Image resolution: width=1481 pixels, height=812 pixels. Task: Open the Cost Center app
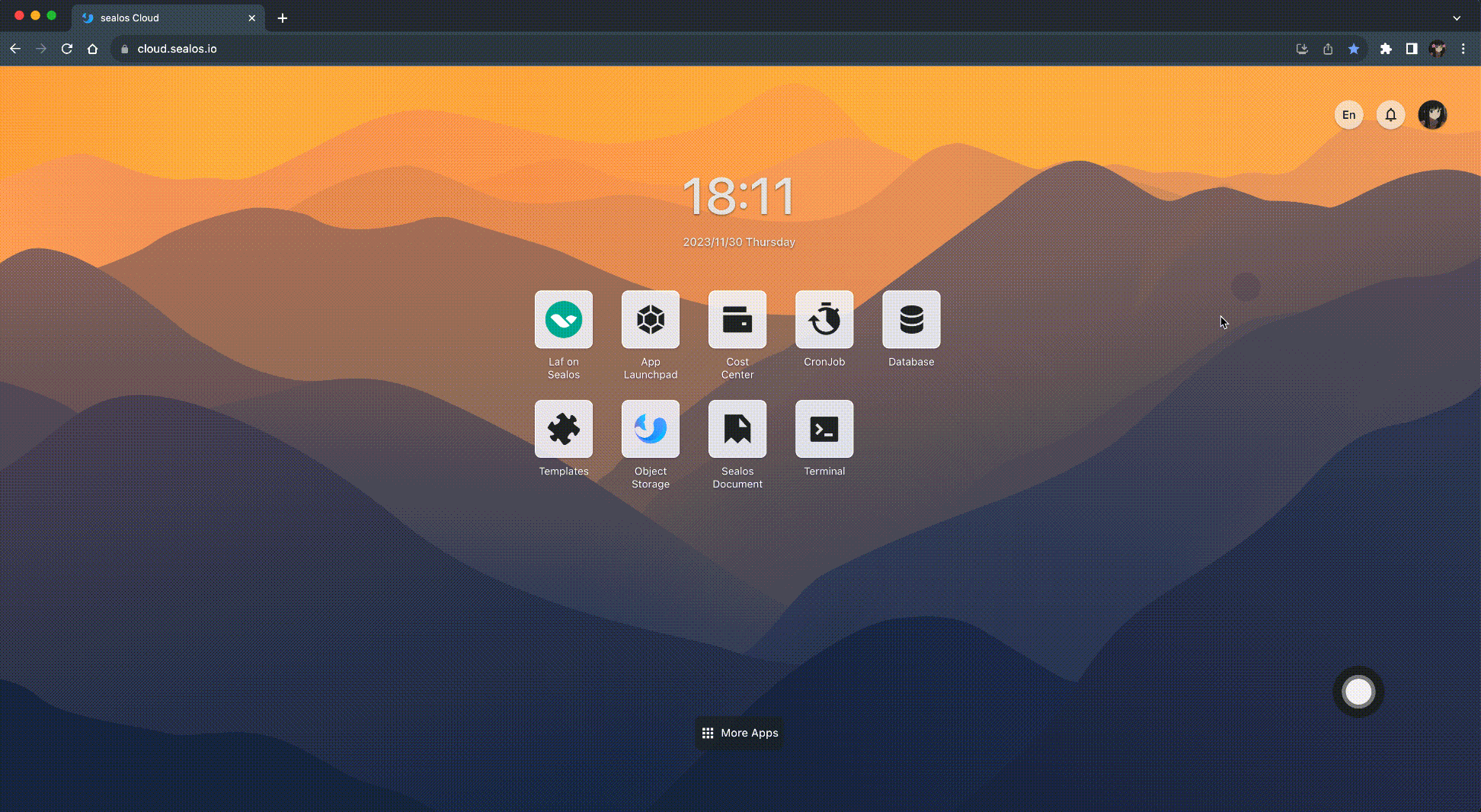pyautogui.click(x=737, y=320)
